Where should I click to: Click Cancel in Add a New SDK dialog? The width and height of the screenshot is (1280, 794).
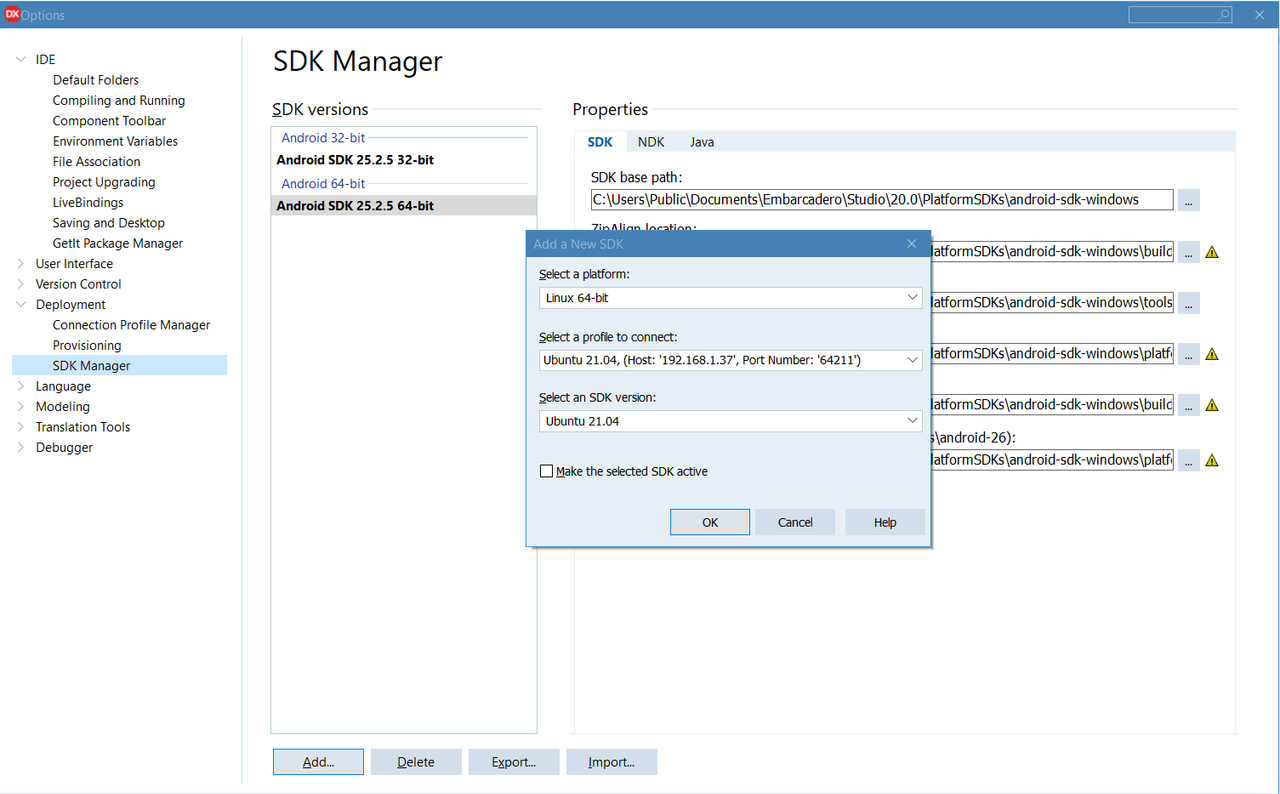795,522
